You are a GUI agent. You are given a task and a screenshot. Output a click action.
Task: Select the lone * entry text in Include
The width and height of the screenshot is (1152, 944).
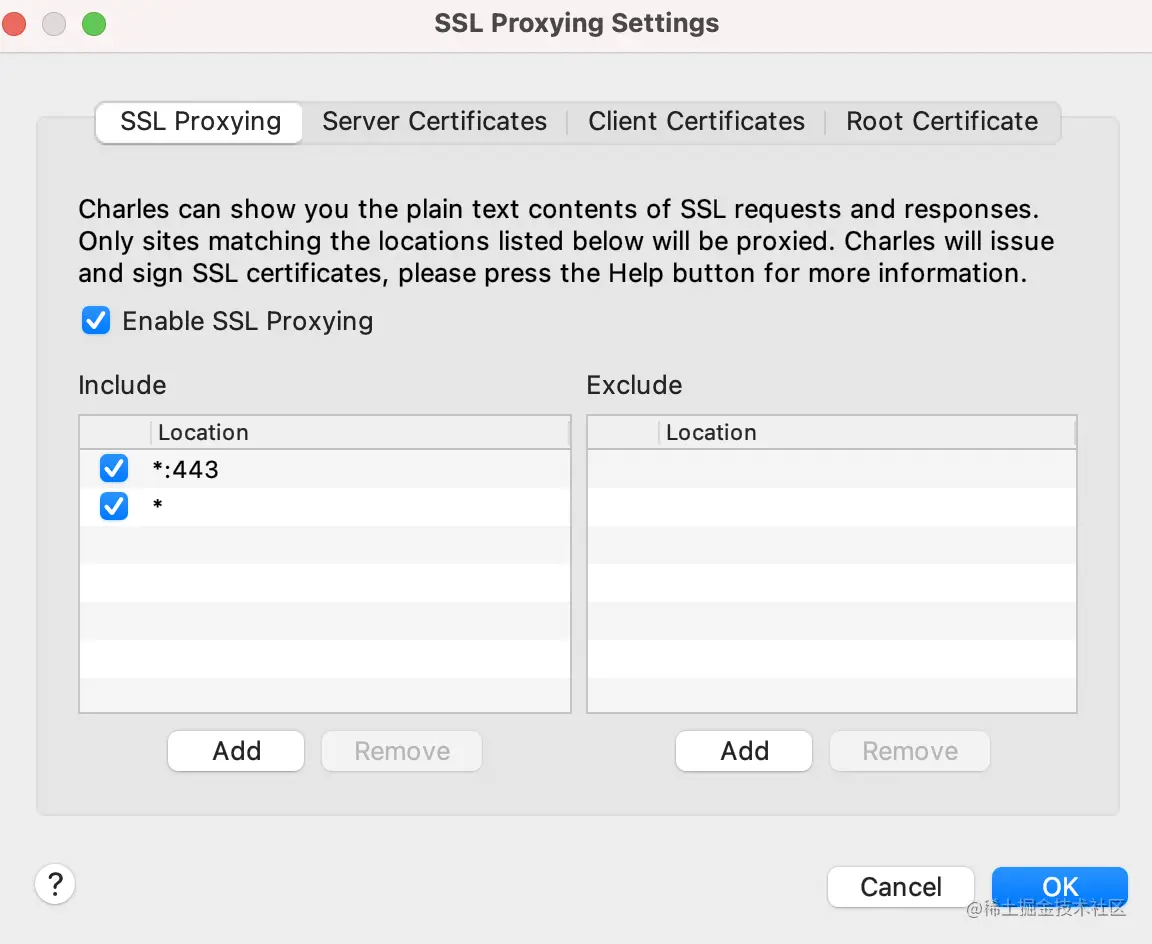pos(158,507)
